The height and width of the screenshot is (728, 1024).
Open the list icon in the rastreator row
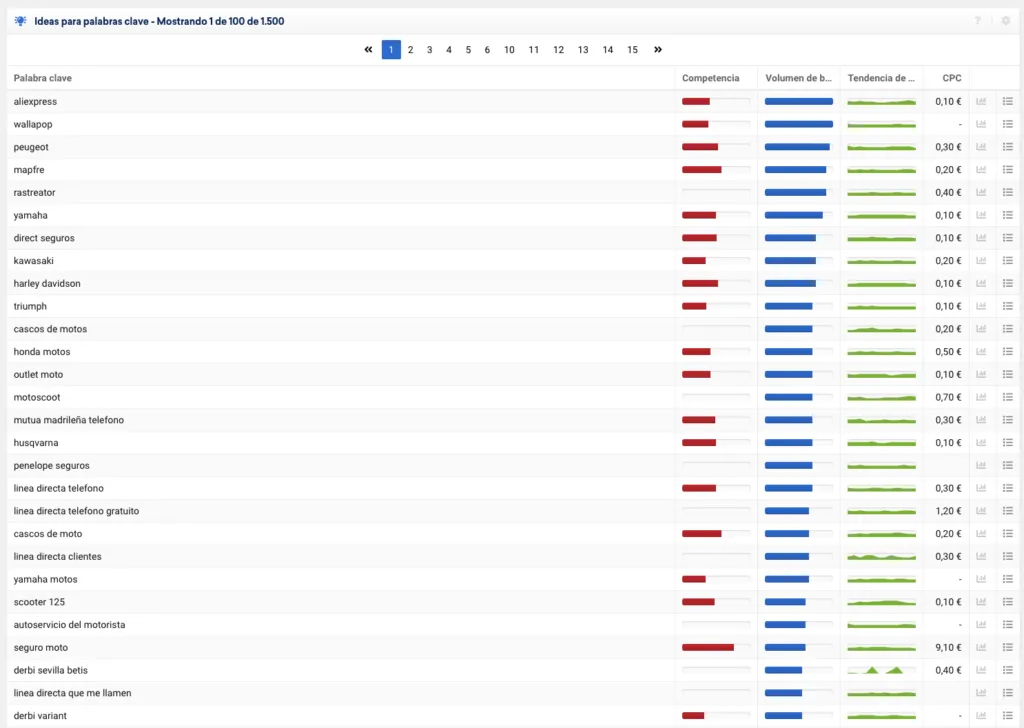tap(1008, 193)
